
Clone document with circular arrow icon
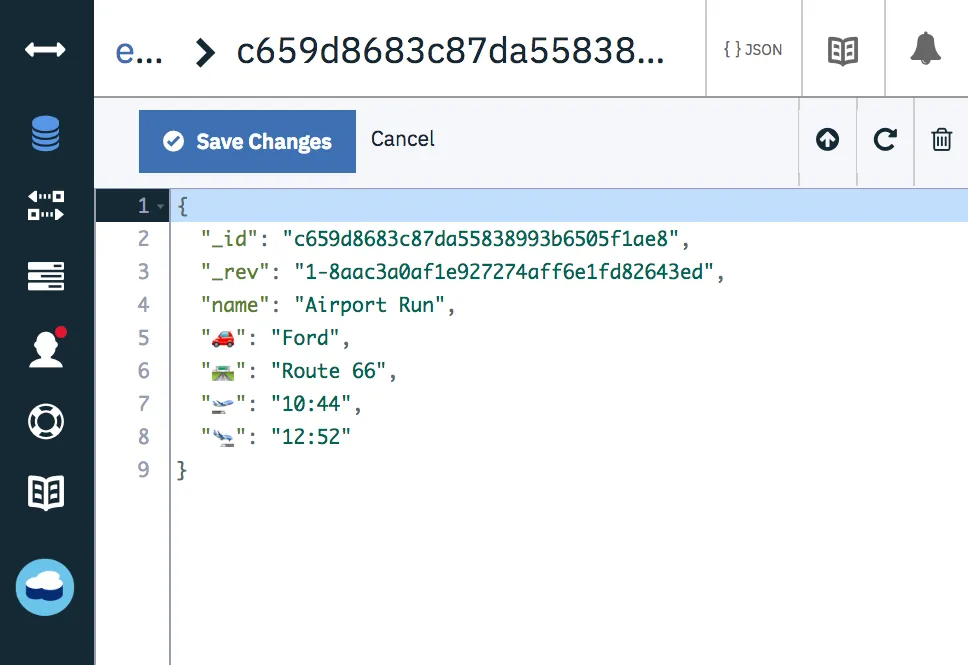885,140
